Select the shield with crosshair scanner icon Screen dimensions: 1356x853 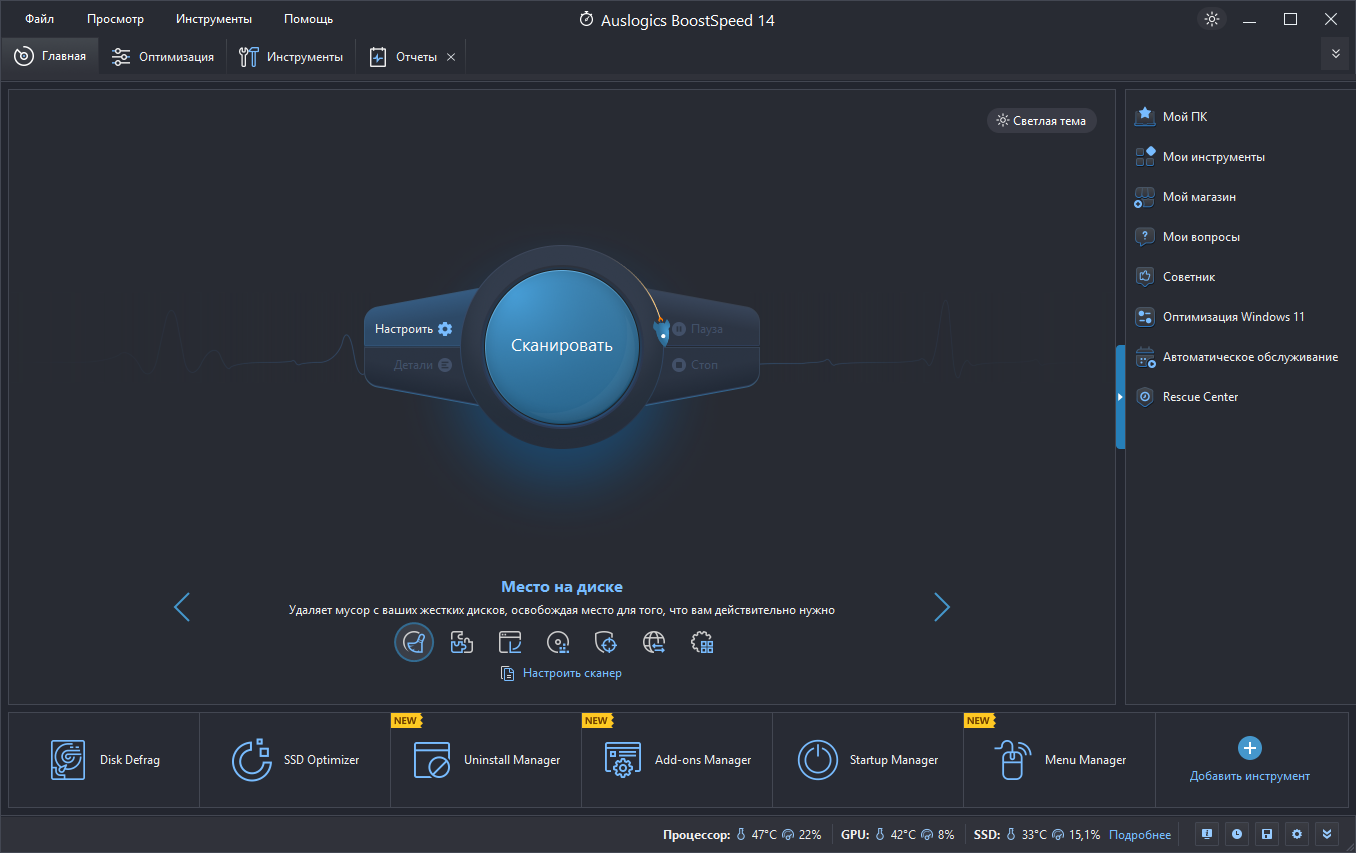(x=606, y=642)
